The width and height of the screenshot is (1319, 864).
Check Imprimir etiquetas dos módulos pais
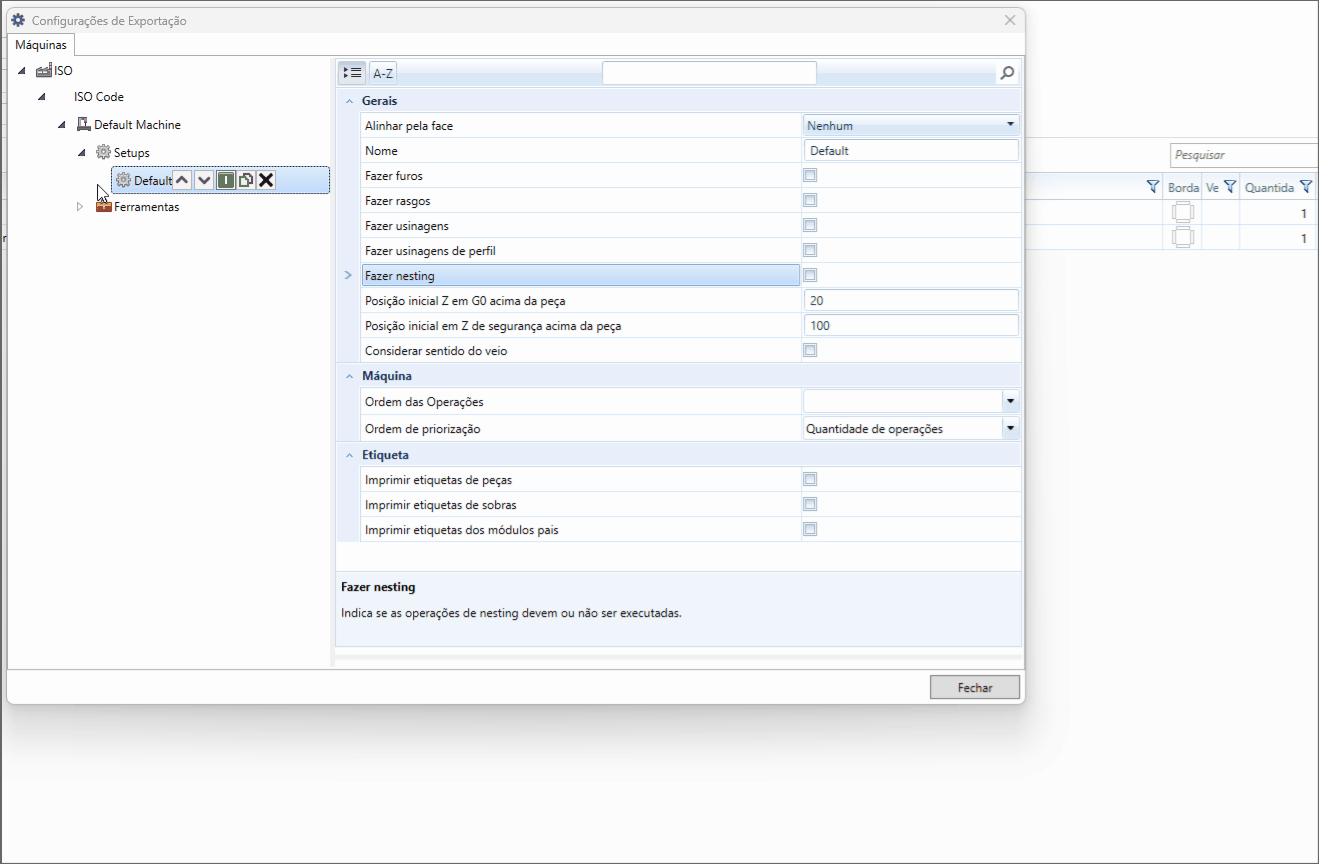(810, 530)
